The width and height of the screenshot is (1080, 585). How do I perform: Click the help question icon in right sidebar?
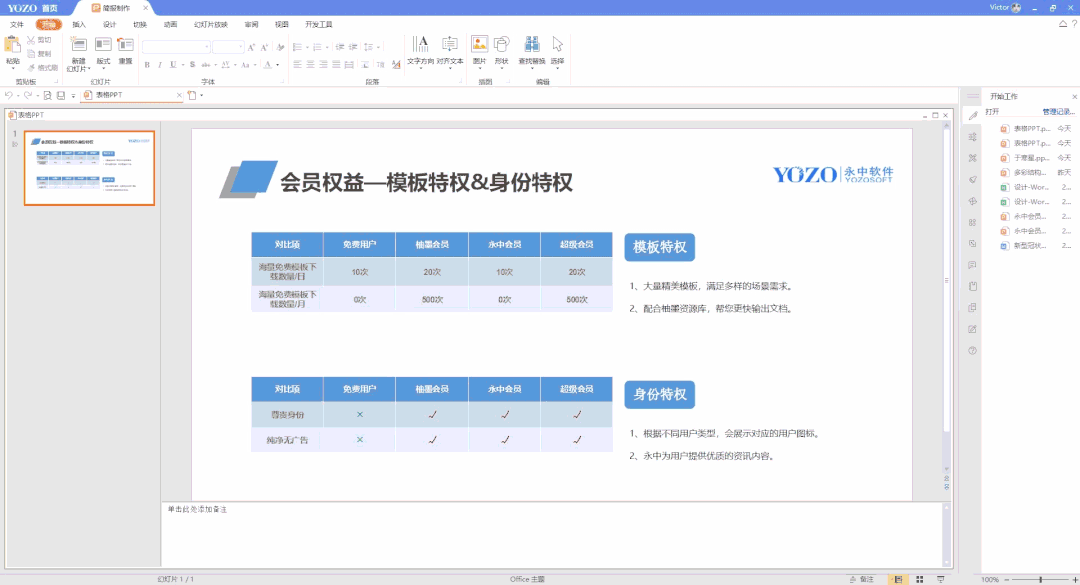pyautogui.click(x=973, y=351)
